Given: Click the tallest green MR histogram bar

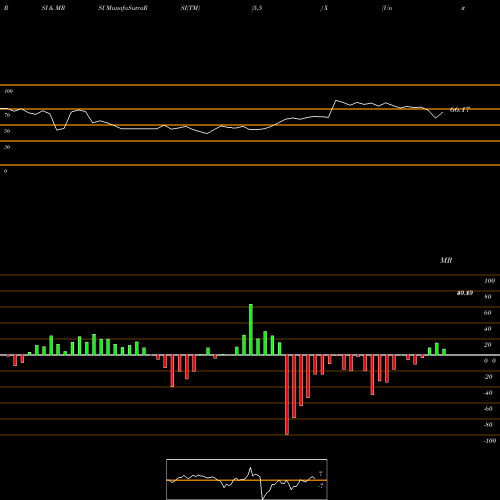Looking at the screenshot, I should click(251, 329).
